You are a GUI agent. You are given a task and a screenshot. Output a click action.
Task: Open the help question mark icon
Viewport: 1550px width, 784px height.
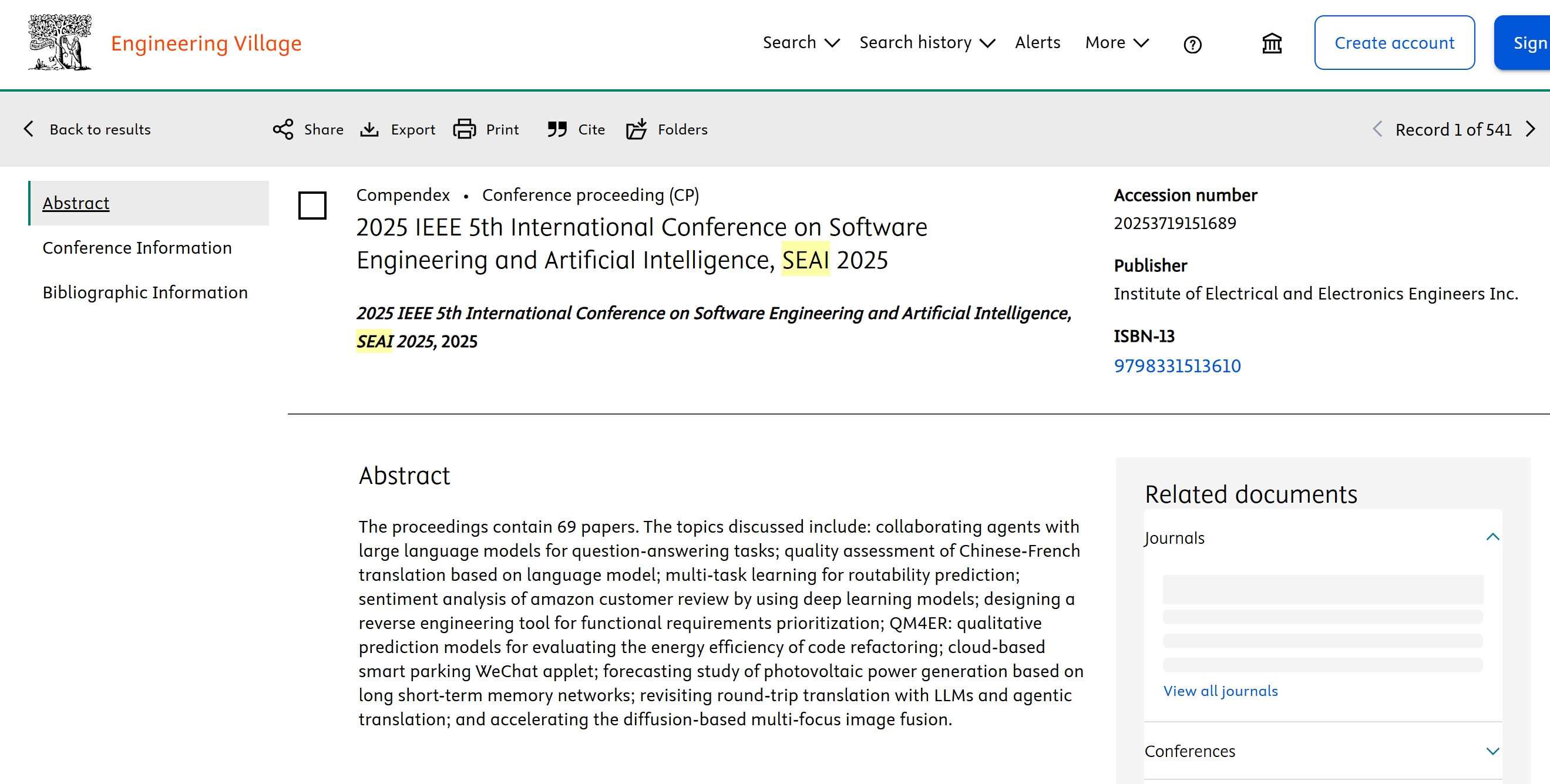coord(1192,45)
